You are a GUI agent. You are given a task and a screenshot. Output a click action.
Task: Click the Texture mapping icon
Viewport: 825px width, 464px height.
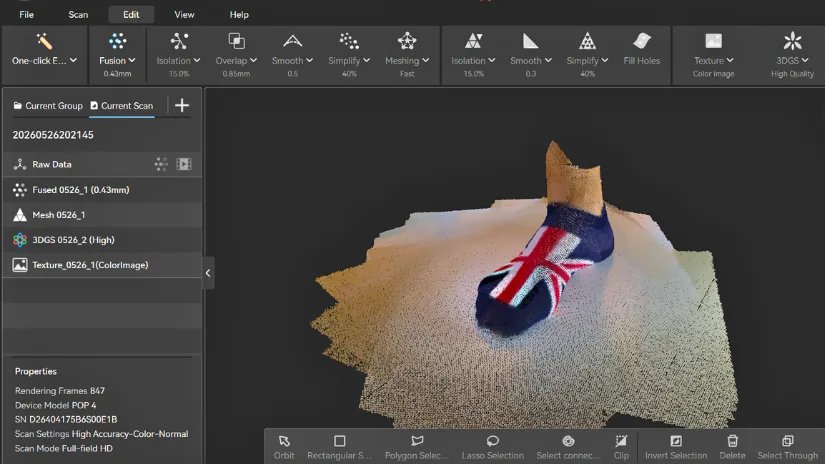coord(713,41)
